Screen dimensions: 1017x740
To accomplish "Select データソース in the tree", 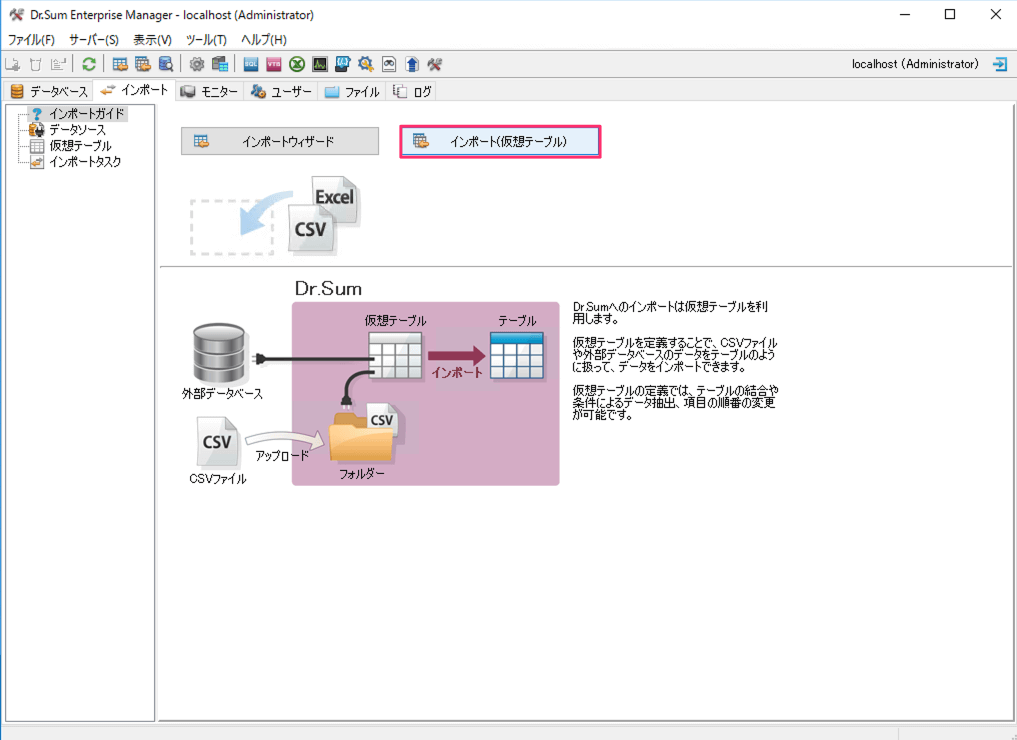I will click(68, 130).
